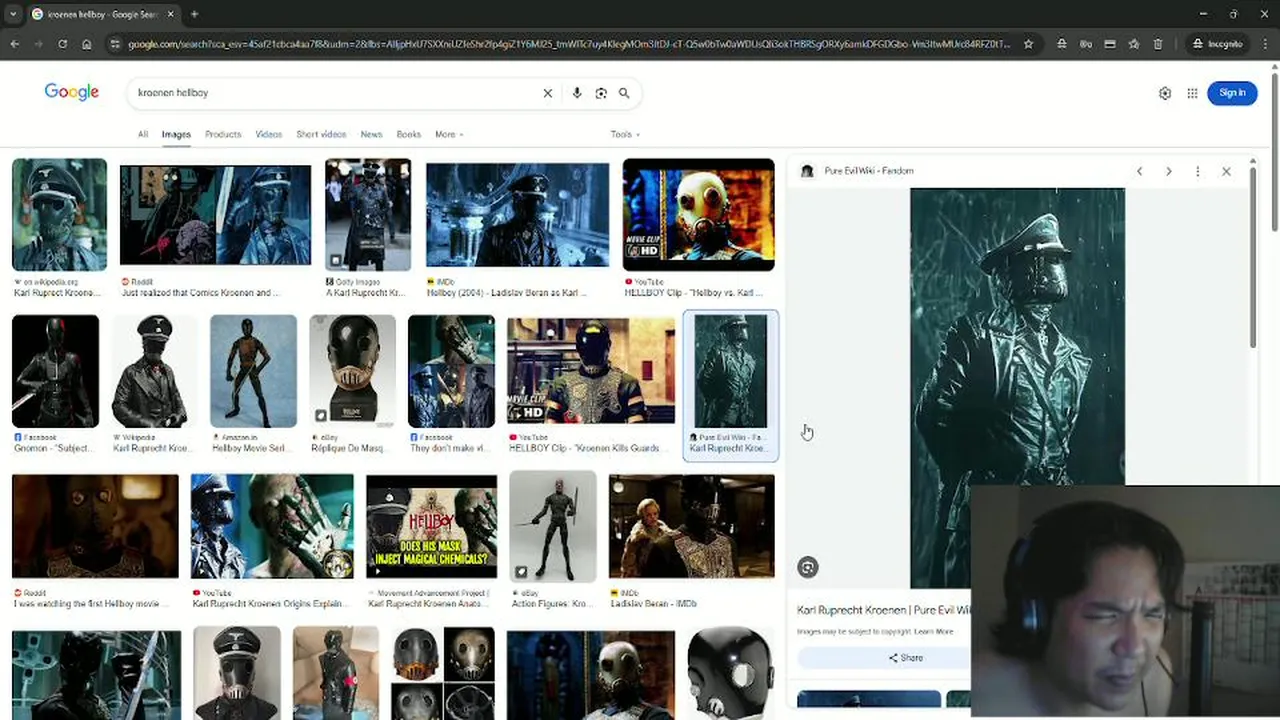This screenshot has width=1280, height=720.
Task: Open eBay Action Figures Kroenen thumbnail
Action: (x=552, y=527)
